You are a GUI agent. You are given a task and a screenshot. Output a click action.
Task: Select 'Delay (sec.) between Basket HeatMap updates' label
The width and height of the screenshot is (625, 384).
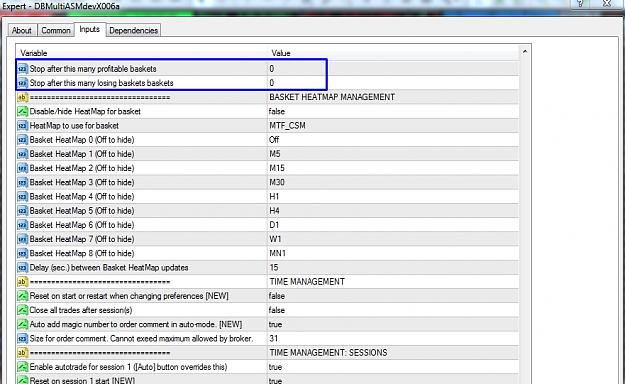tap(109, 268)
